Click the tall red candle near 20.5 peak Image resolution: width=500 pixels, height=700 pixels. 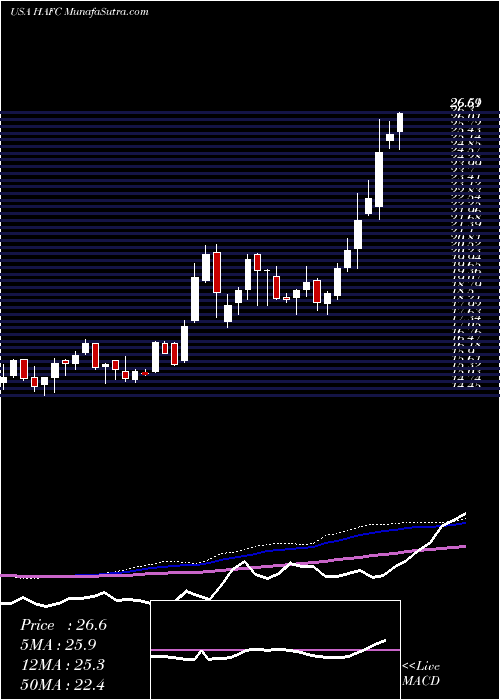tap(217, 272)
